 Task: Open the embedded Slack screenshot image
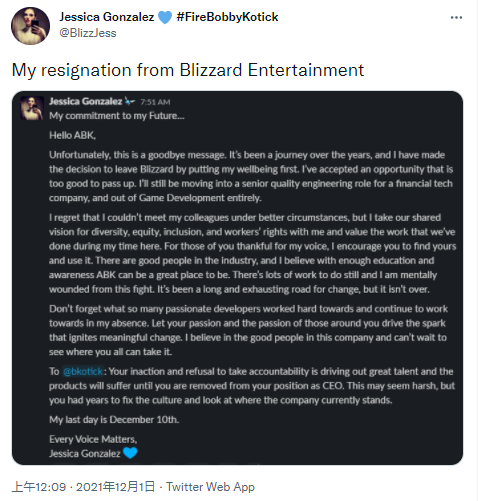pyautogui.click(x=237, y=278)
